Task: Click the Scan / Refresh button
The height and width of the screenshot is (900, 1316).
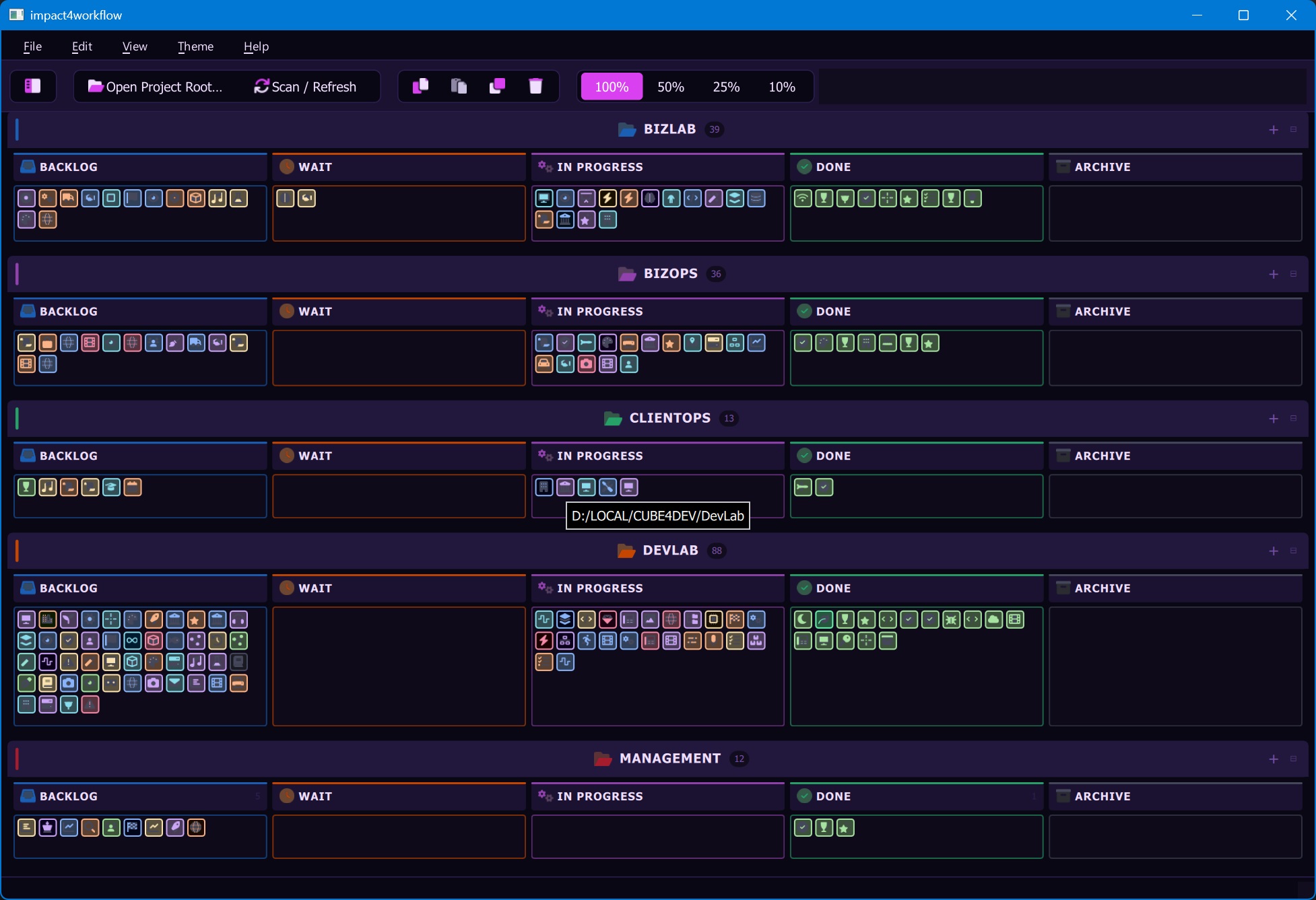Action: (x=305, y=87)
